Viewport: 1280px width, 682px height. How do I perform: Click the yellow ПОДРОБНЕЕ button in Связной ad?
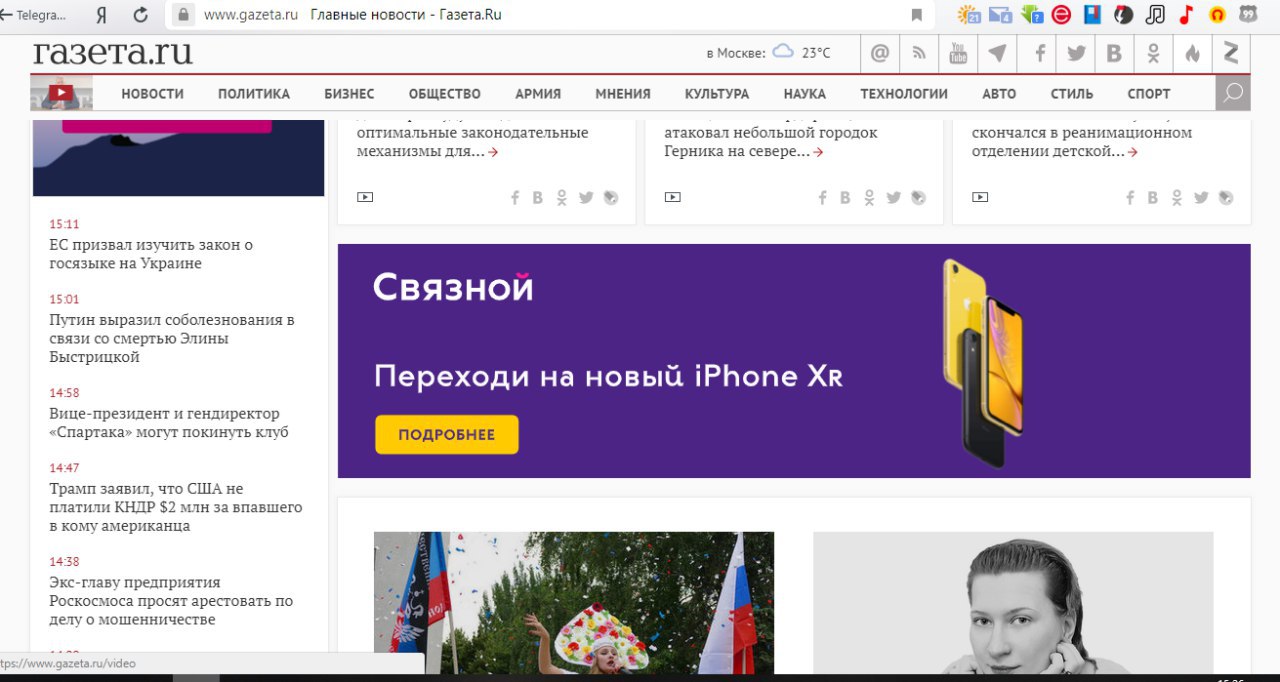click(447, 435)
